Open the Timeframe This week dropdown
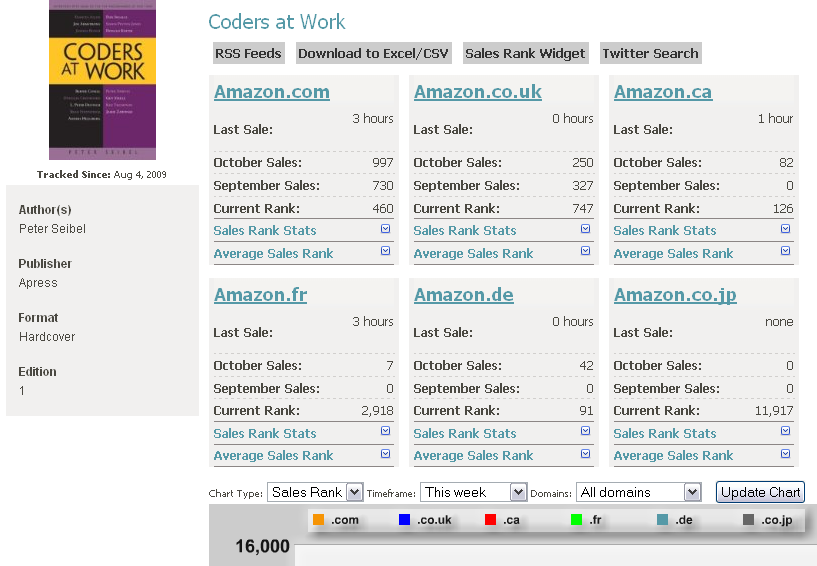 (x=473, y=492)
